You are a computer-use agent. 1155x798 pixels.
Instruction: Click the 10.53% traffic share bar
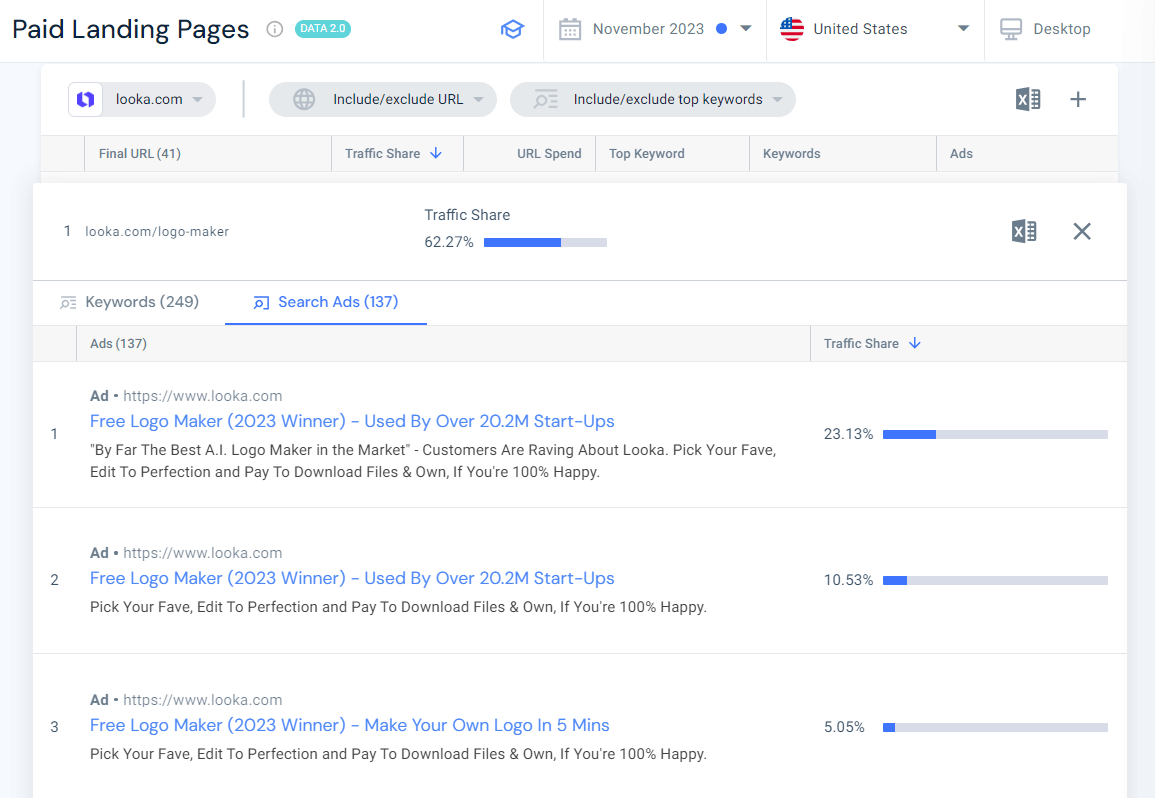pos(995,580)
